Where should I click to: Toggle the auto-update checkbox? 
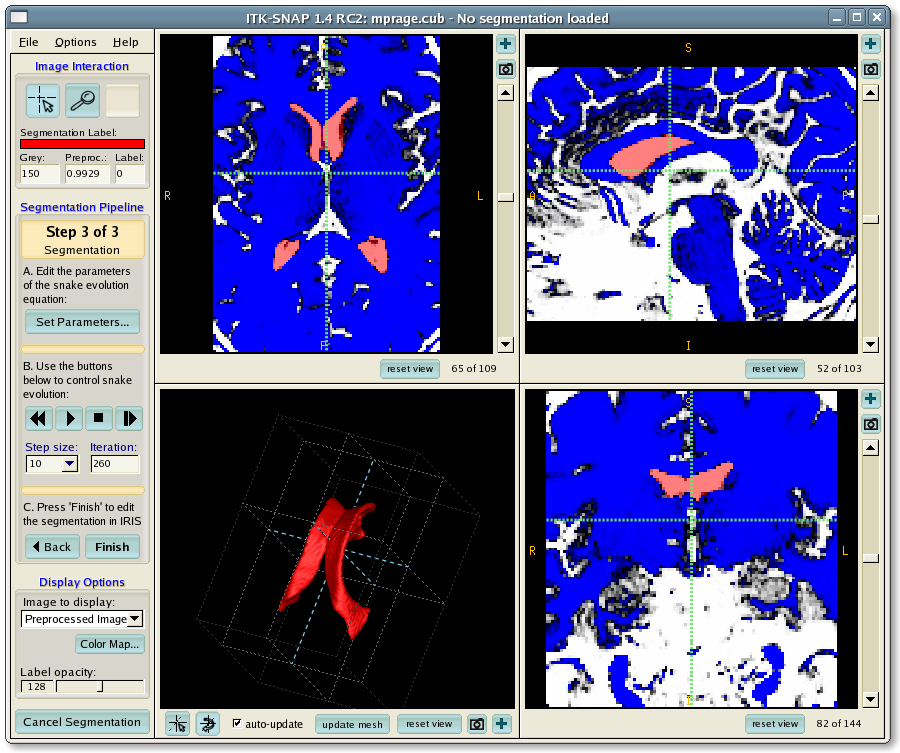tap(237, 723)
